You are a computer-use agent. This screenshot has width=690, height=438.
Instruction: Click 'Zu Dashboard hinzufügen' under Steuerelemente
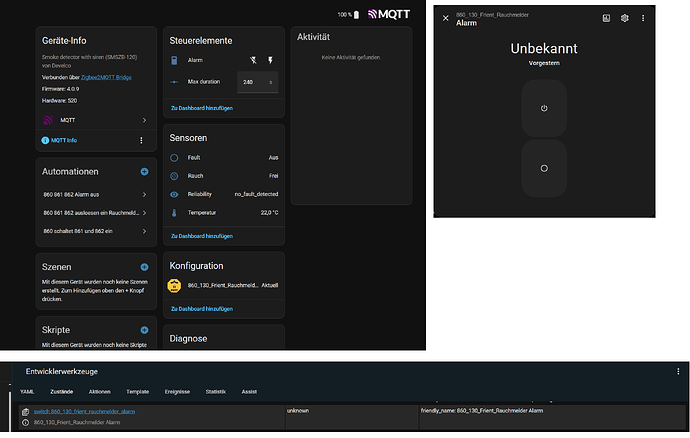click(202, 108)
